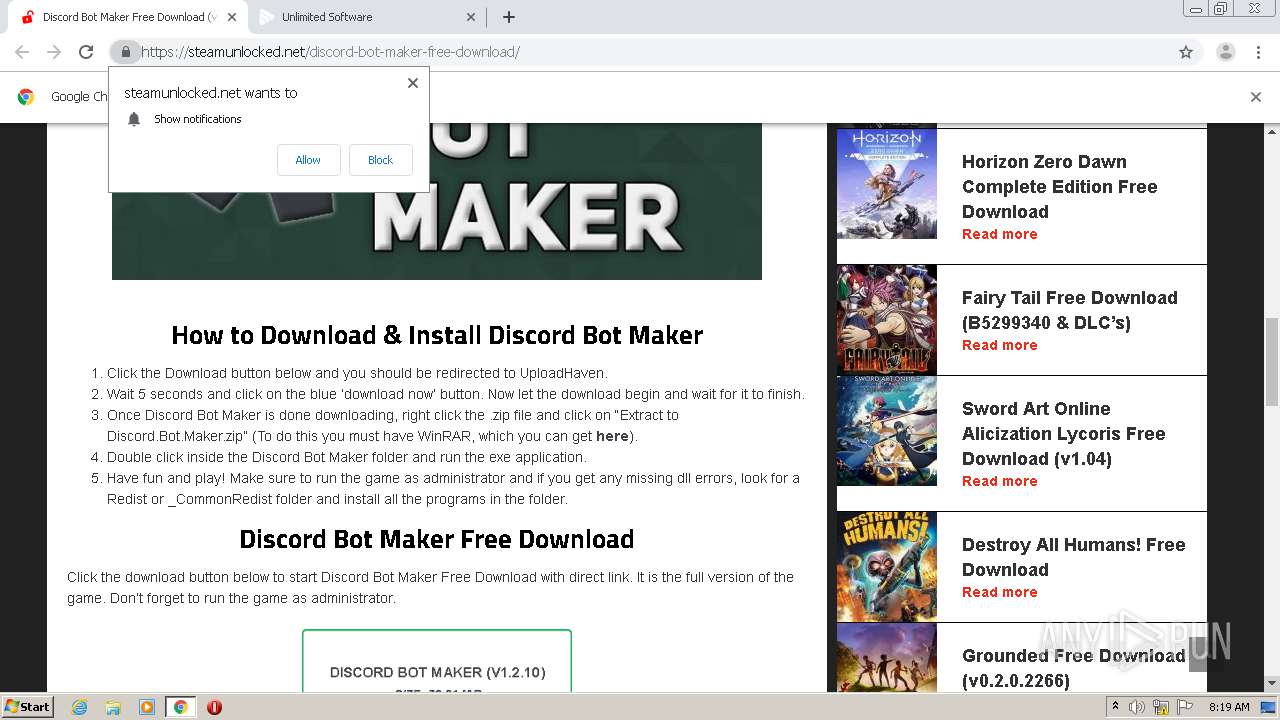1280x720 pixels.
Task: Open the Destroy All Humans! cover thumbnail
Action: coord(887,567)
